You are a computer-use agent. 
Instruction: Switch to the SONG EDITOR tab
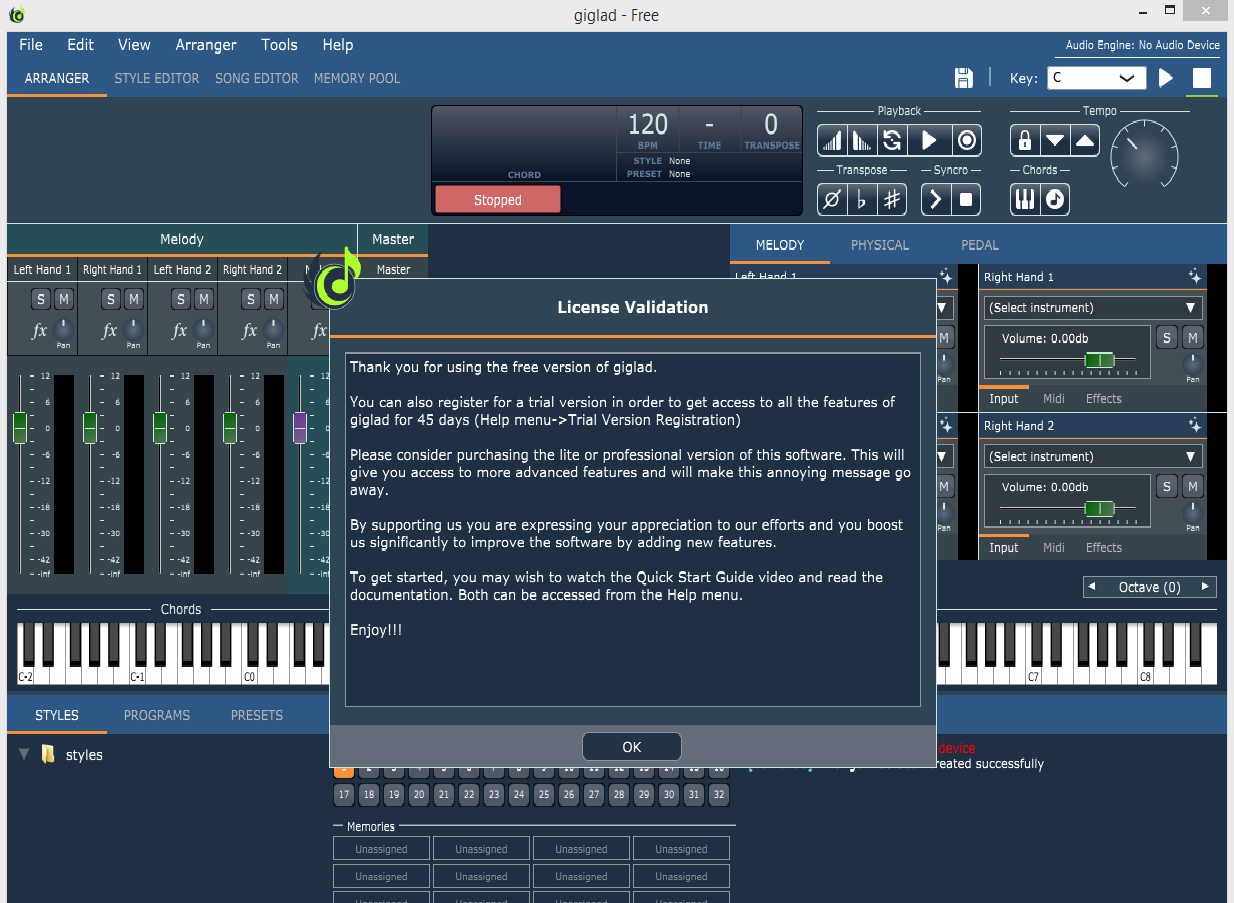pyautogui.click(x=257, y=78)
